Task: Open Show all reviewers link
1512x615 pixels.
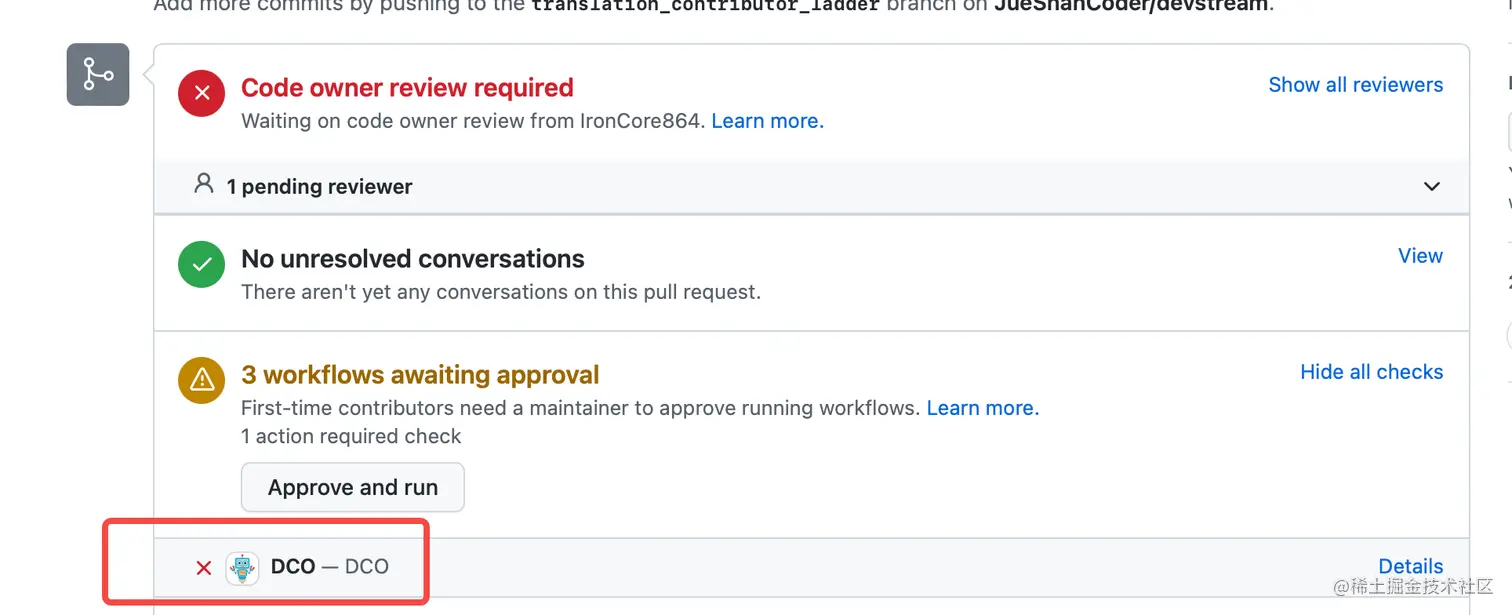Action: pos(1355,85)
